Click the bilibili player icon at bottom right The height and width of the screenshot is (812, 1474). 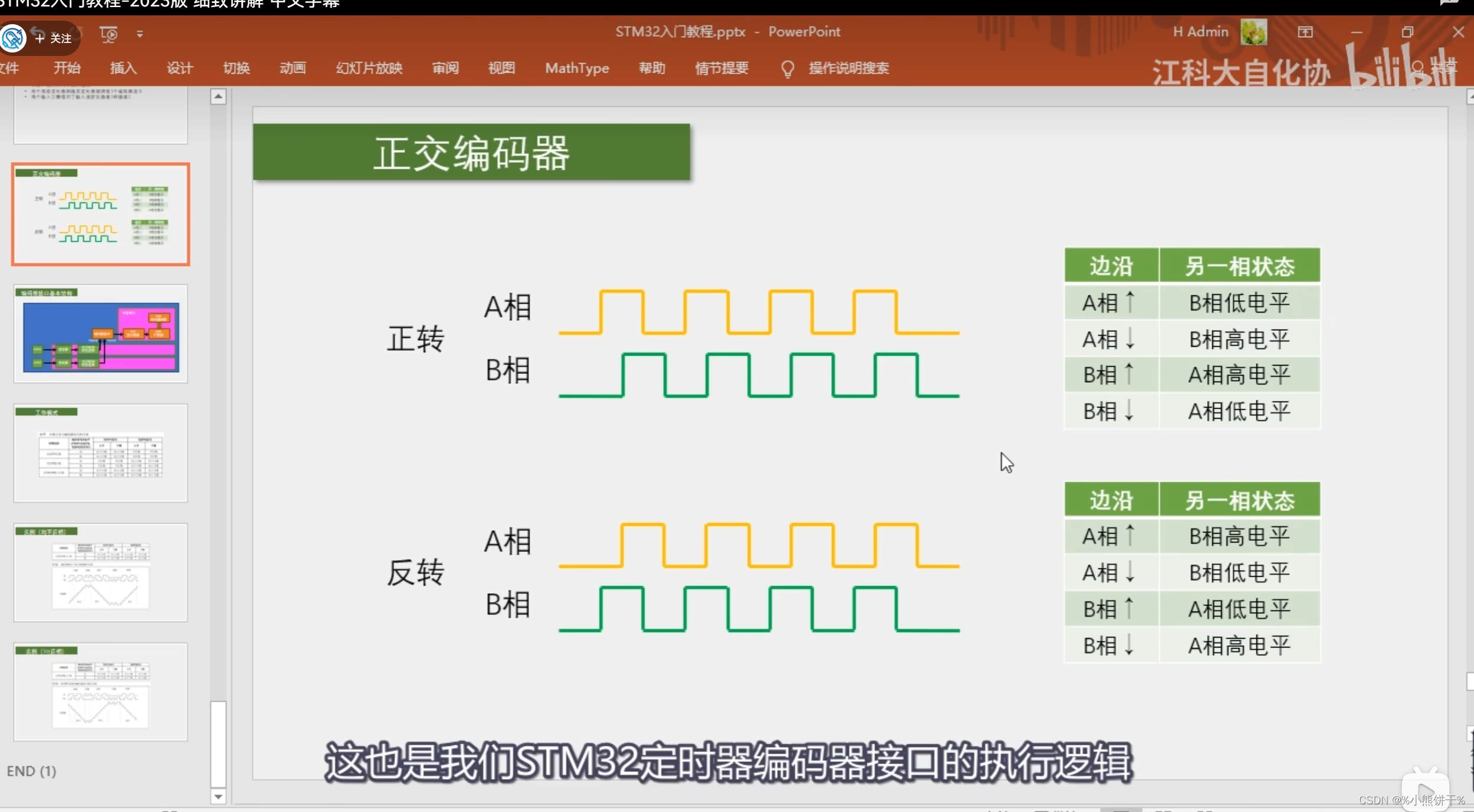coord(1425,790)
